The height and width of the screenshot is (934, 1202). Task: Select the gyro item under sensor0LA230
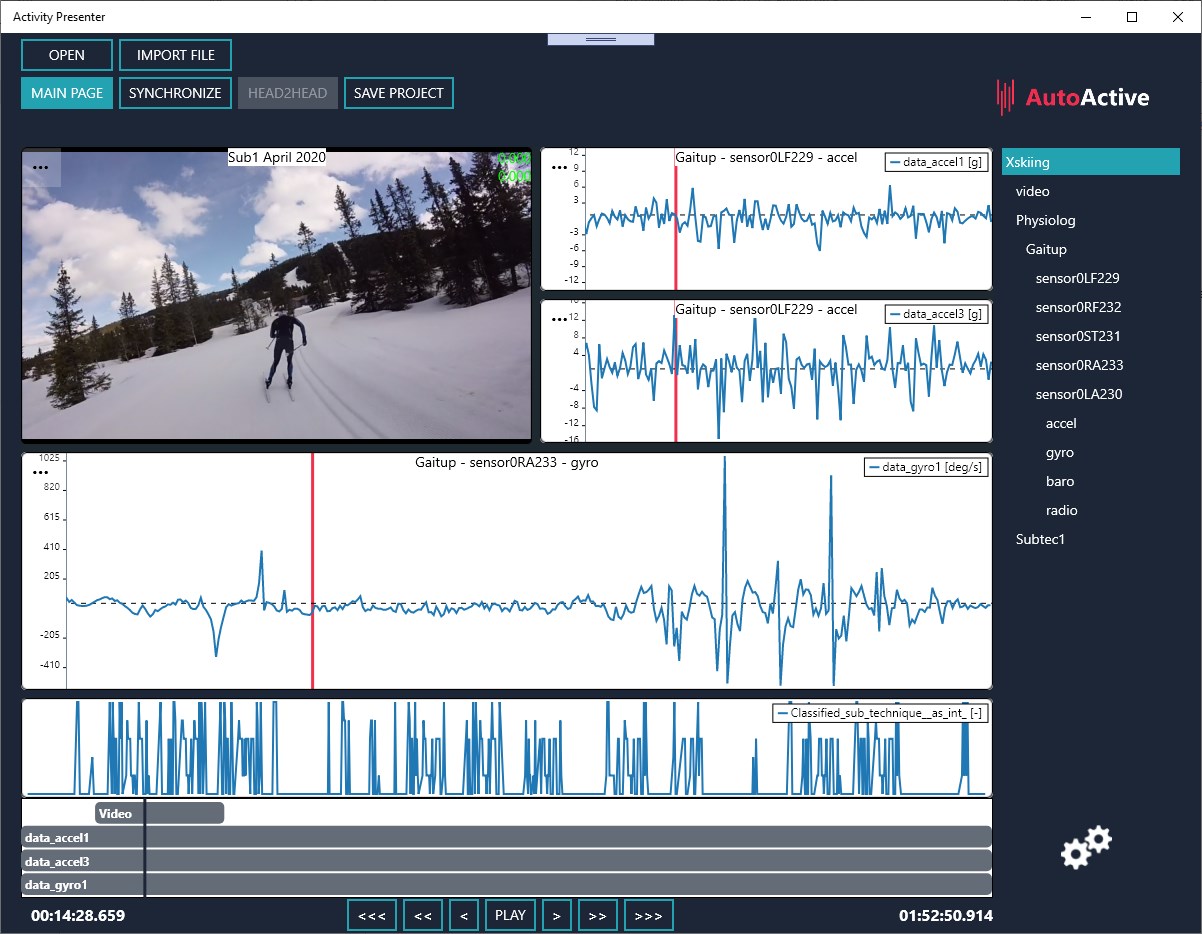[1059, 452]
